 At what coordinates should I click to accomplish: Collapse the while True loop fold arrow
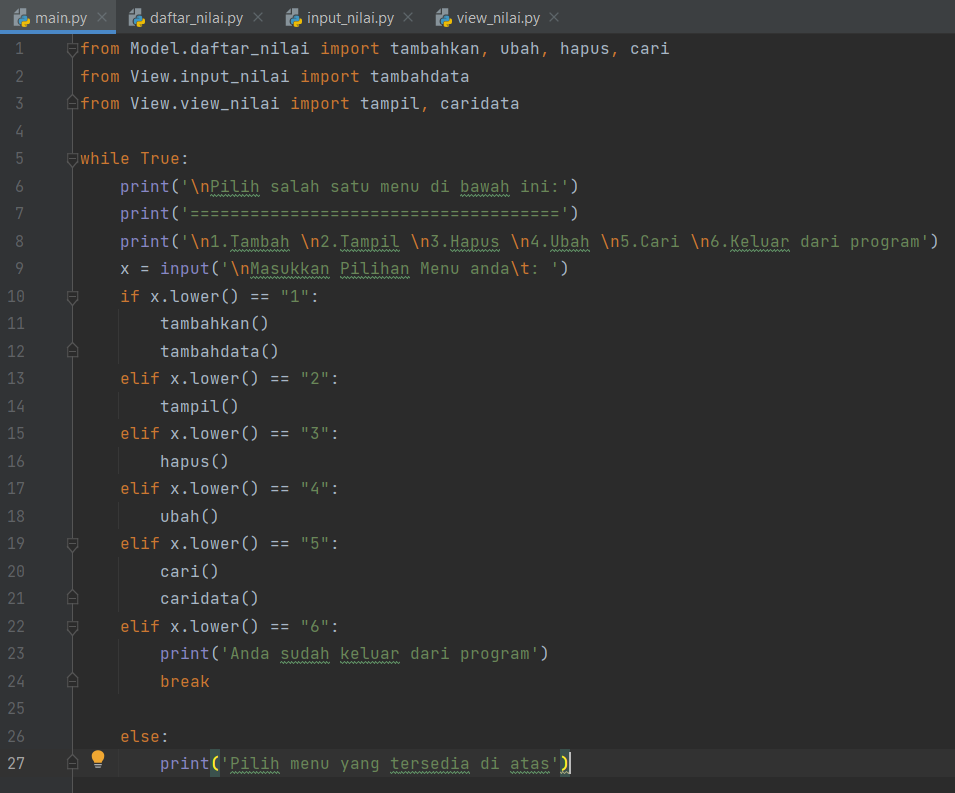pyautogui.click(x=70, y=157)
